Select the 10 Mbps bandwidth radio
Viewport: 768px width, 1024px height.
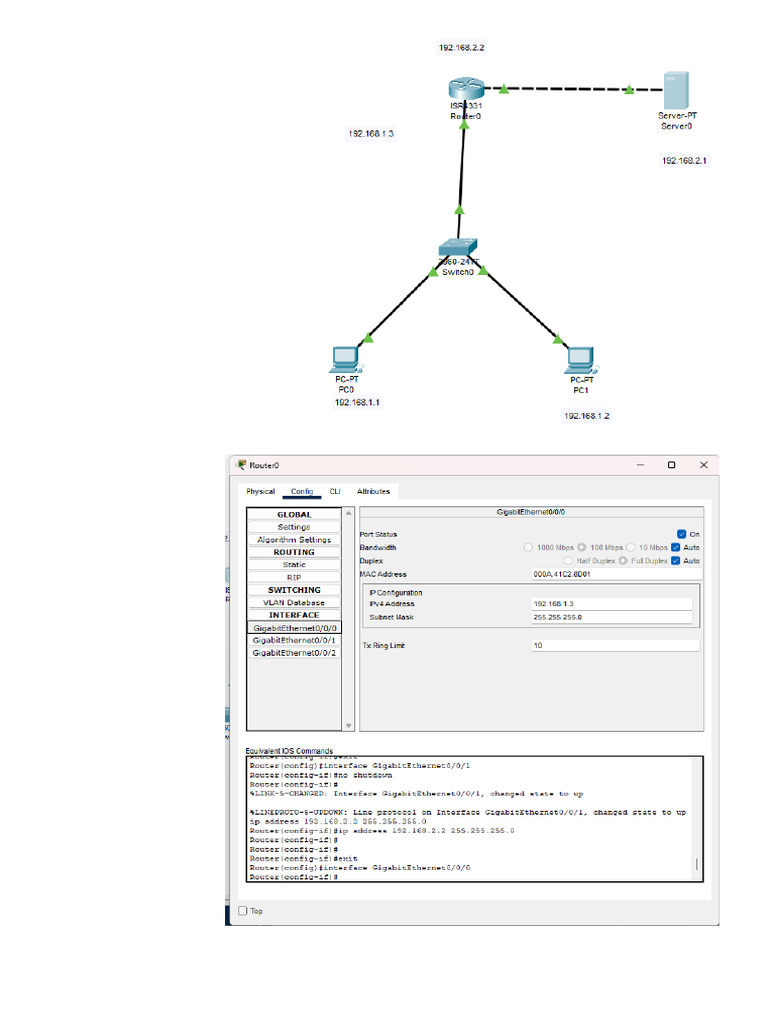click(631, 547)
